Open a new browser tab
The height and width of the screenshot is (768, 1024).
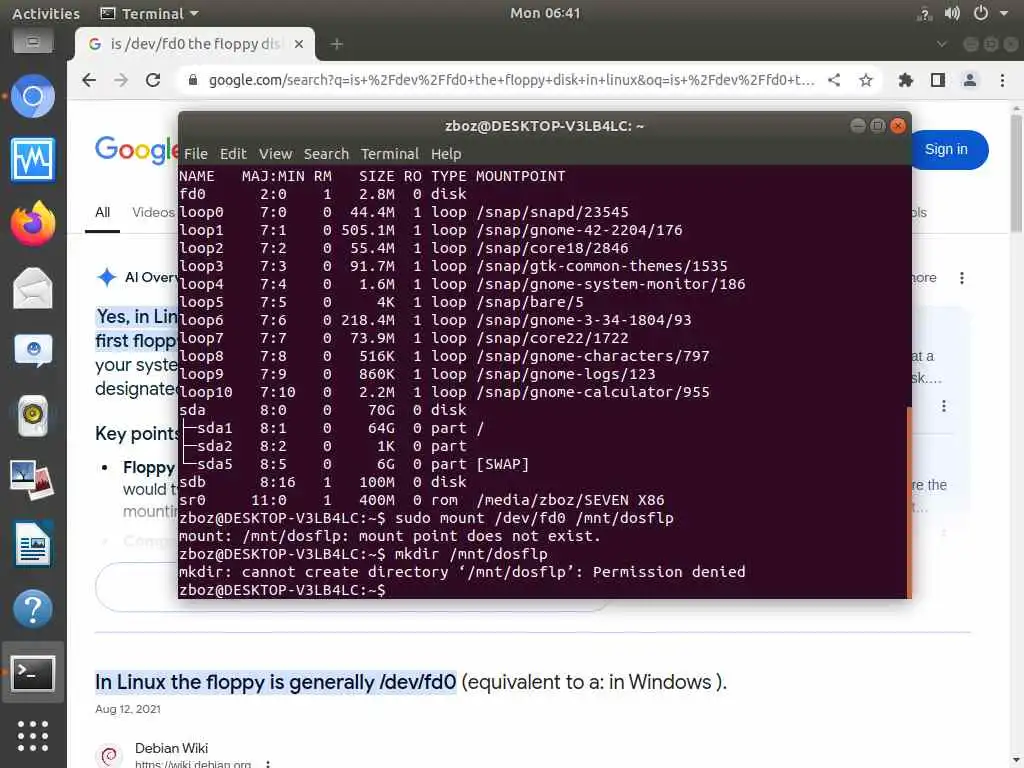click(337, 44)
